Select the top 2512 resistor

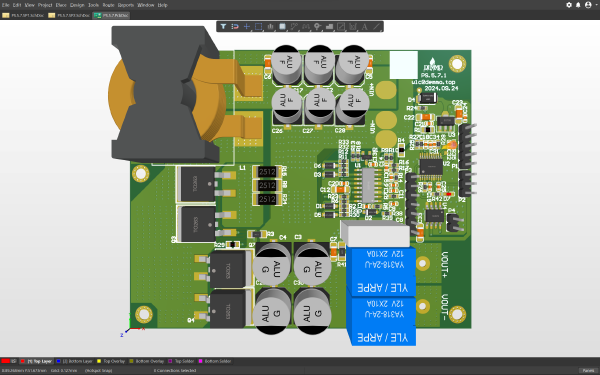point(267,172)
